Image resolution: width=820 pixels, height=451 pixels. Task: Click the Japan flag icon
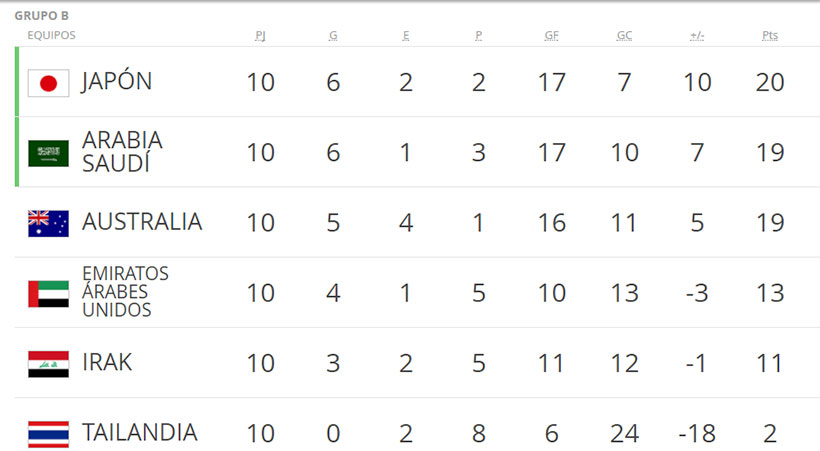[48, 83]
